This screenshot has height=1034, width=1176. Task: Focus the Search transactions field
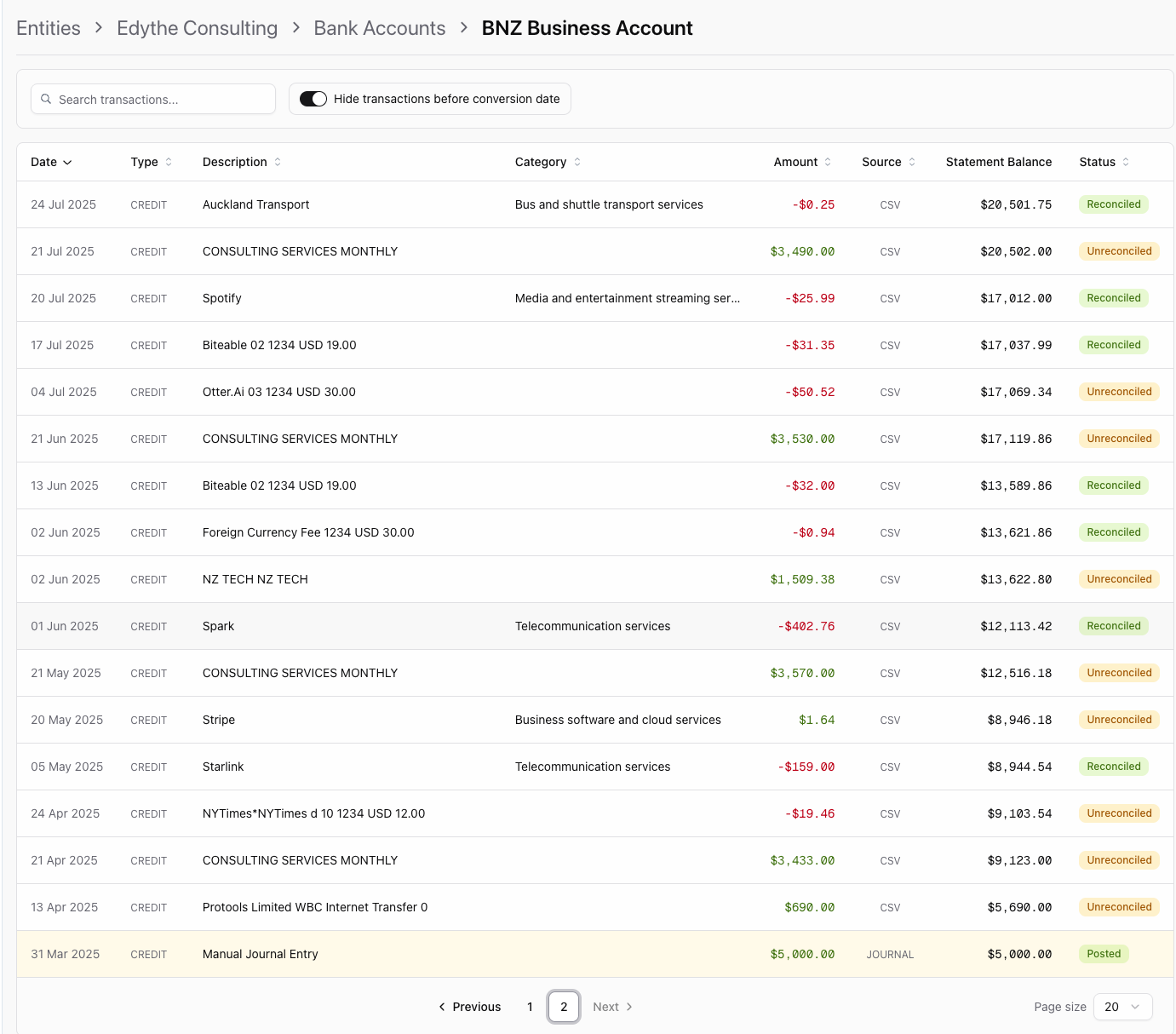pyautogui.click(x=162, y=100)
